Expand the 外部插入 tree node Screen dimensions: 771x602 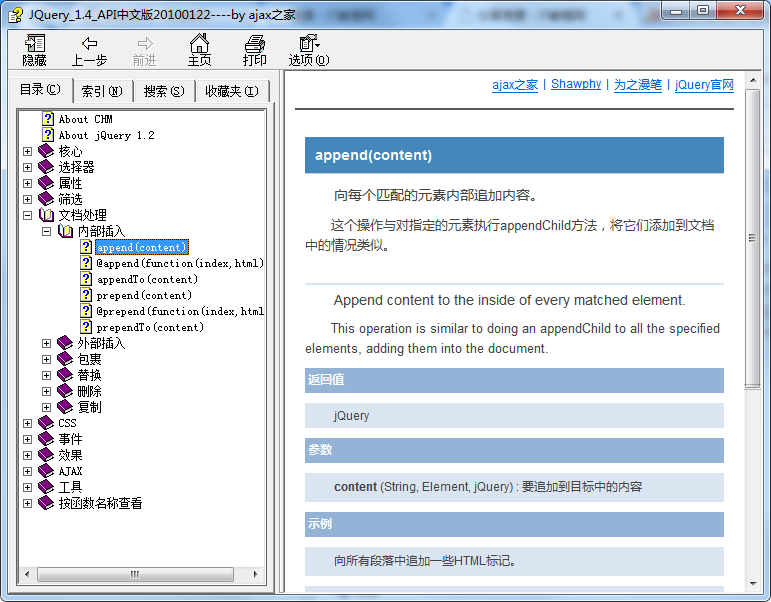click(47, 343)
